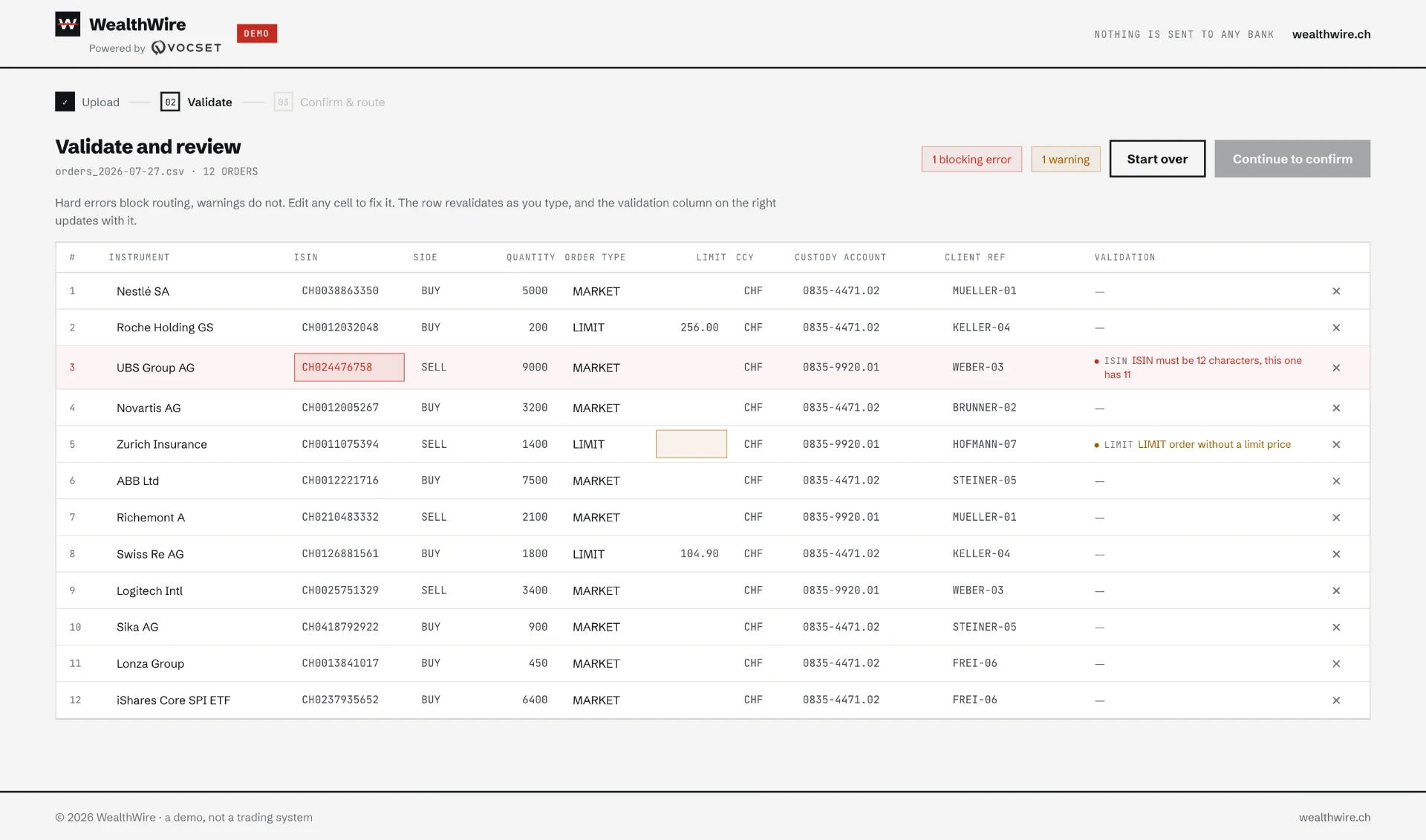Click the LIMIT order warning message
Screen dimensions: 1426x840
[1193, 444]
